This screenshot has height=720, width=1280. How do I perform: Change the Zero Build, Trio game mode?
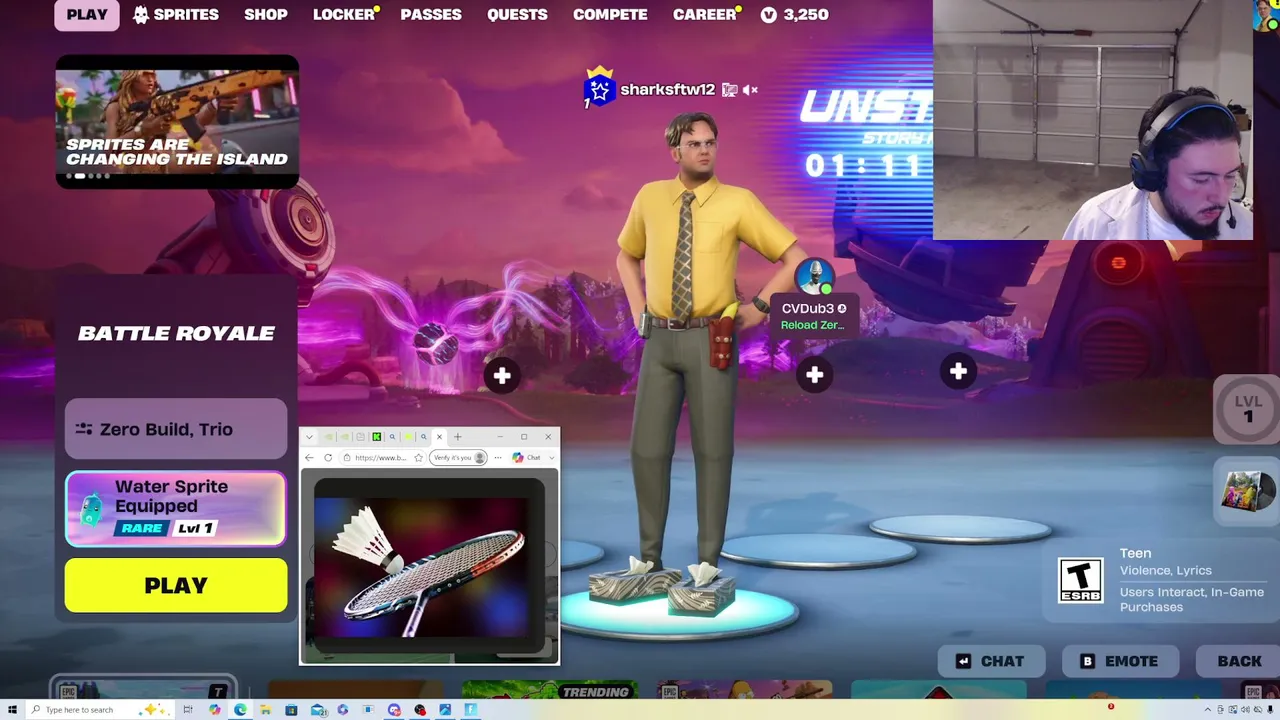[x=176, y=429]
